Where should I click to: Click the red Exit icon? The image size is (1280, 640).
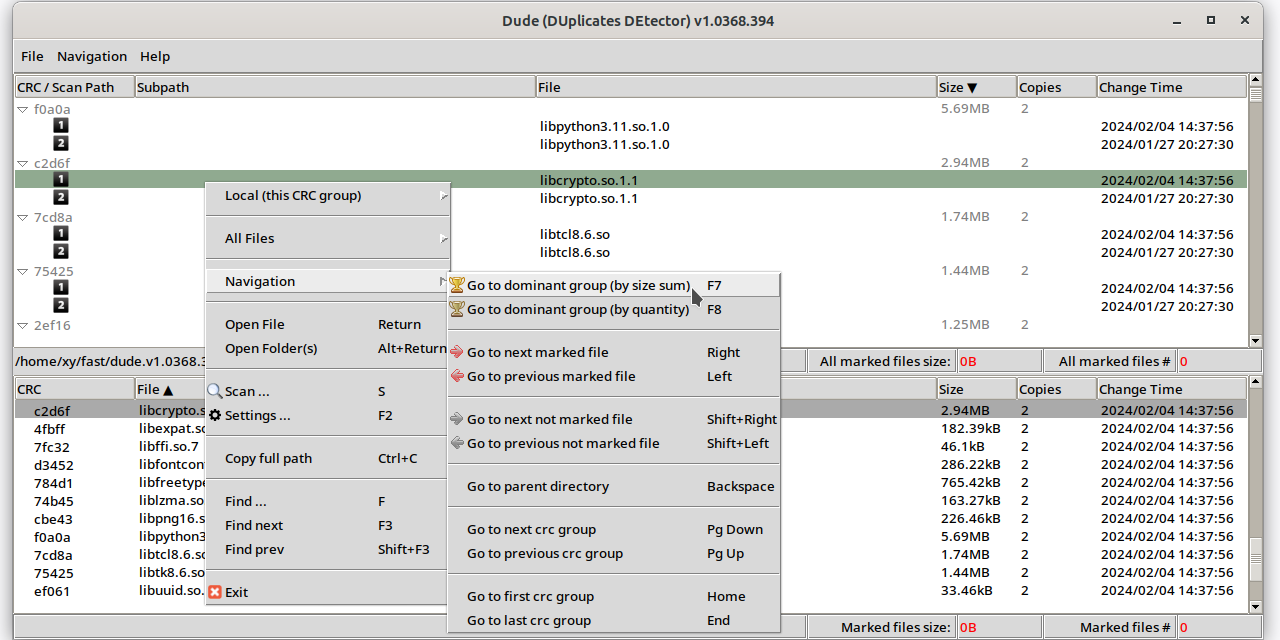(x=214, y=593)
